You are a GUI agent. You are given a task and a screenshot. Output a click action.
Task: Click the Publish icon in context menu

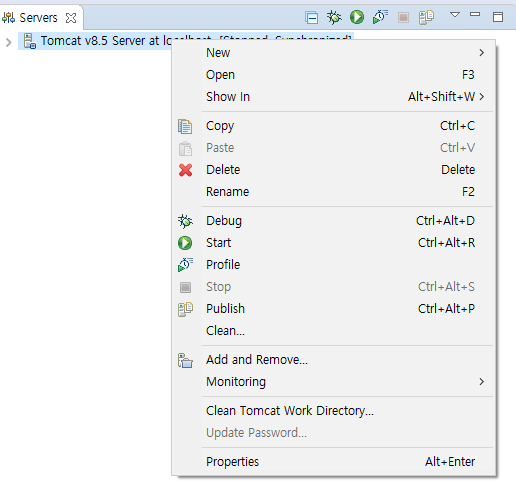pyautogui.click(x=185, y=309)
